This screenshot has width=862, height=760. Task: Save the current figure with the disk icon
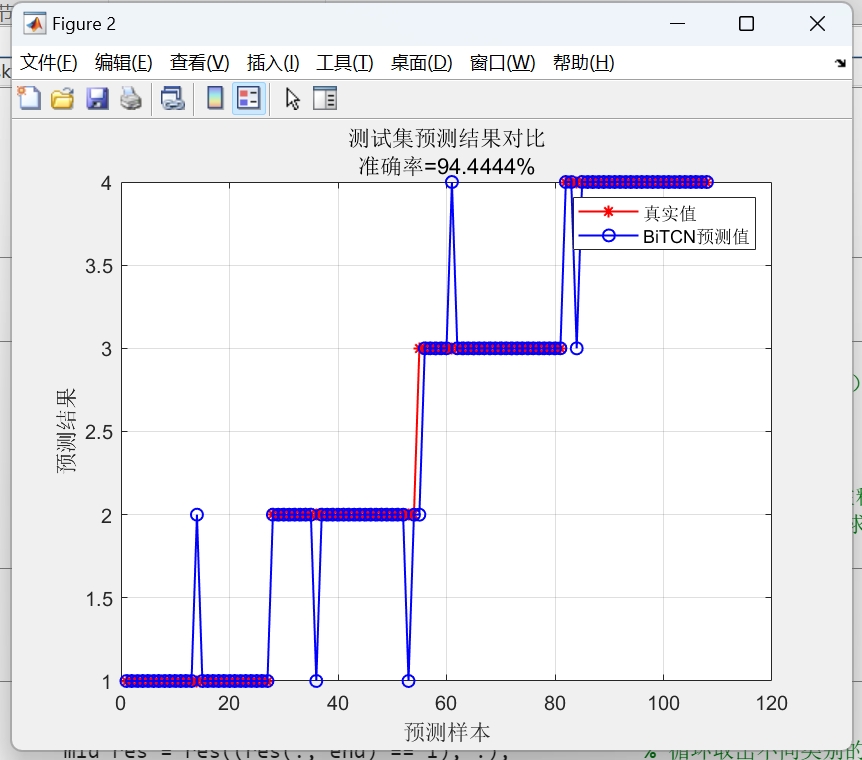tap(97, 98)
